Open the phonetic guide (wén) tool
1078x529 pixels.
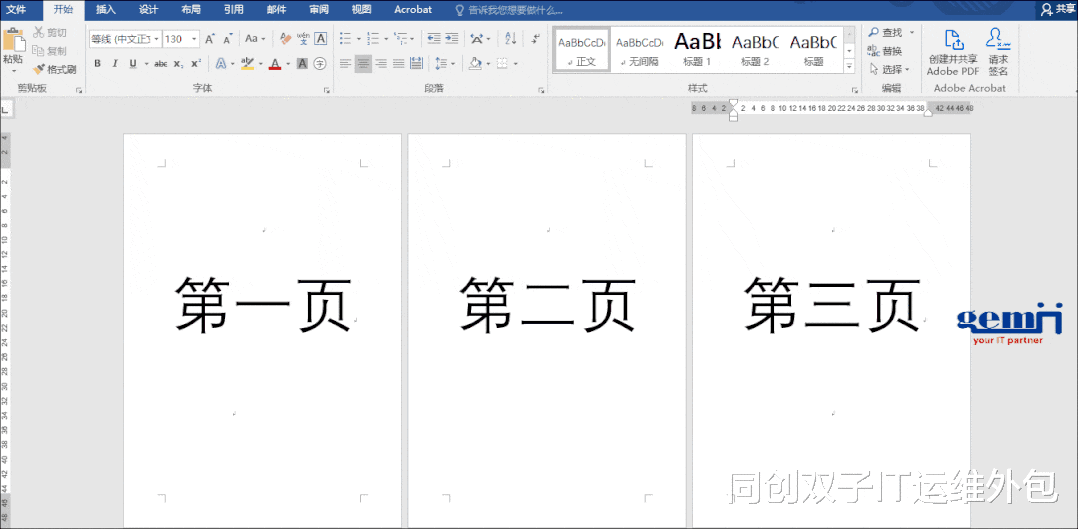[x=303, y=39]
